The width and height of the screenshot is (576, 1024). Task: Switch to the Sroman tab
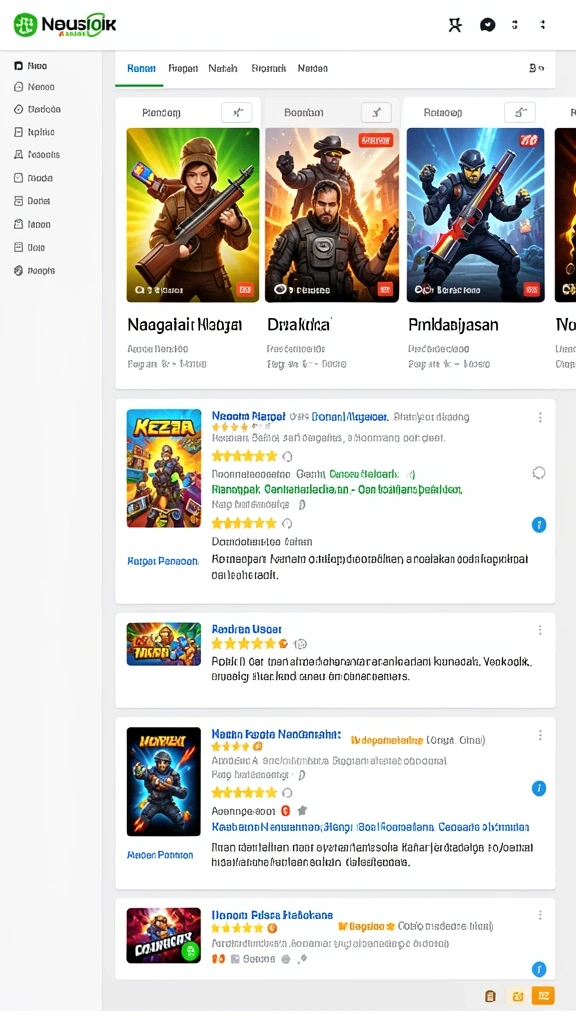pos(268,69)
